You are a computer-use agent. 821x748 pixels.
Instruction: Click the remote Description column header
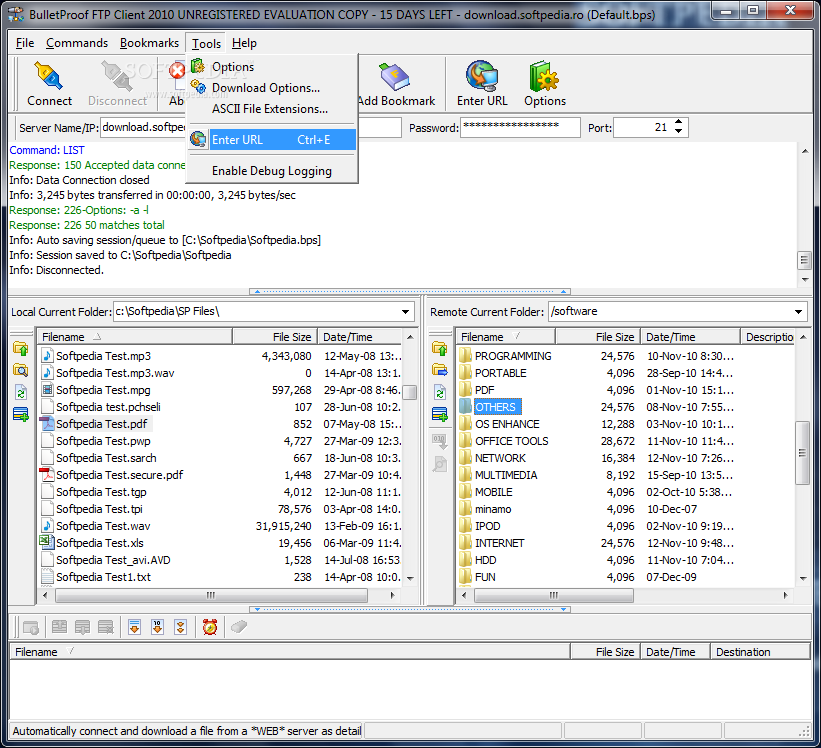click(769, 337)
